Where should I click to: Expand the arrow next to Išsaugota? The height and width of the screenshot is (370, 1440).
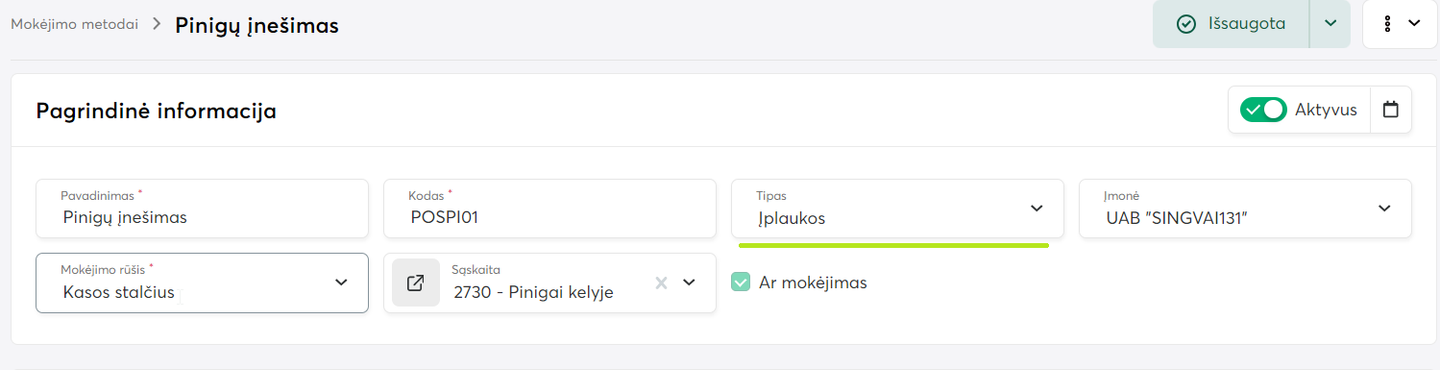point(1330,24)
